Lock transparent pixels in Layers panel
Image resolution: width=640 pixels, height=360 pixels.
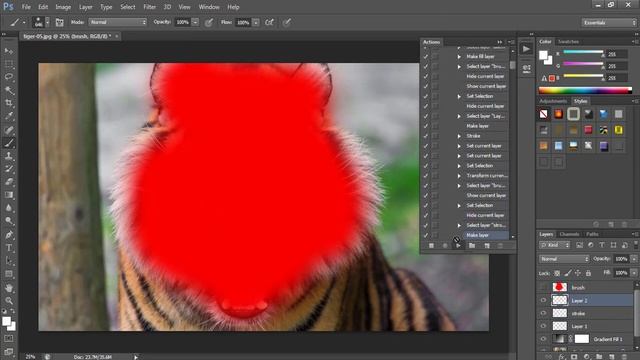click(558, 273)
